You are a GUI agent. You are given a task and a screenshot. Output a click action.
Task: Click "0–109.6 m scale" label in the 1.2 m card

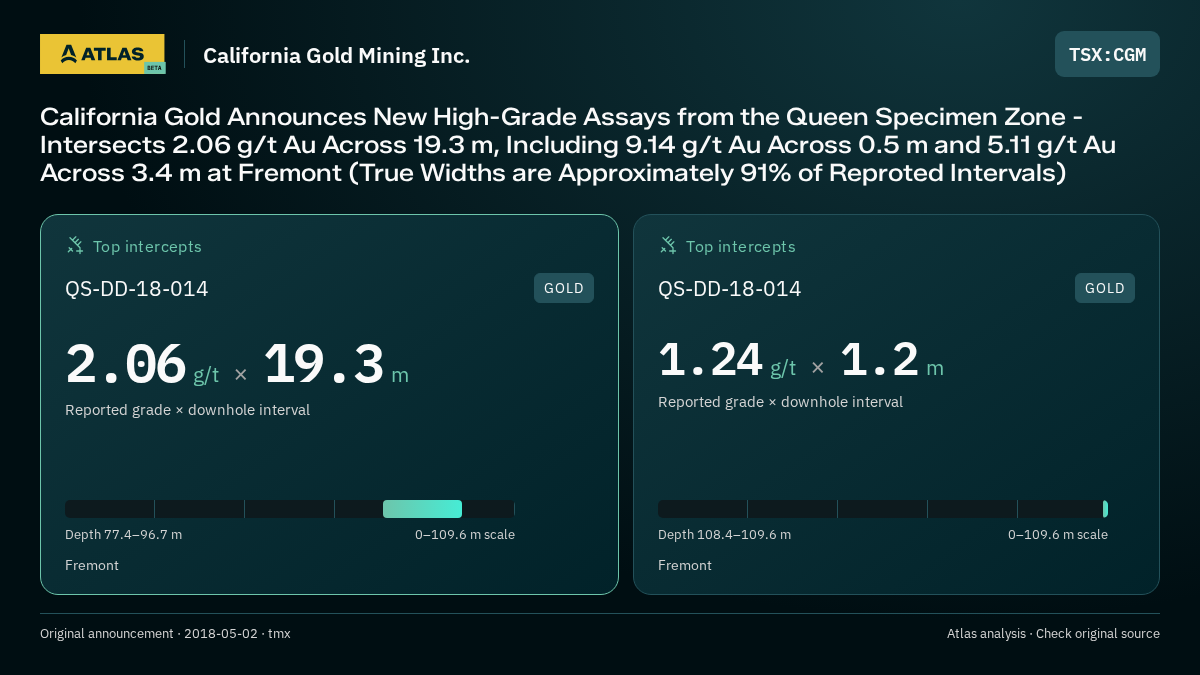click(1058, 535)
